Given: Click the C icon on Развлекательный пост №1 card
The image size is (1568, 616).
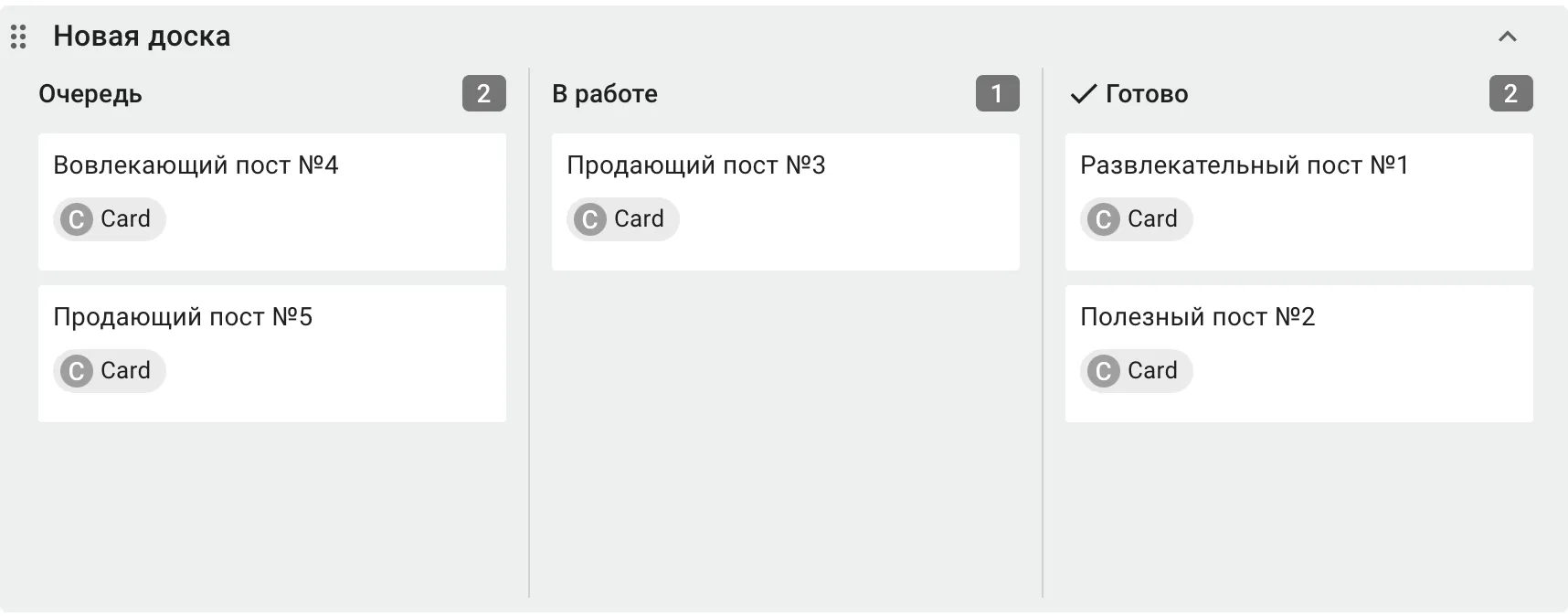Looking at the screenshot, I should [x=1103, y=218].
